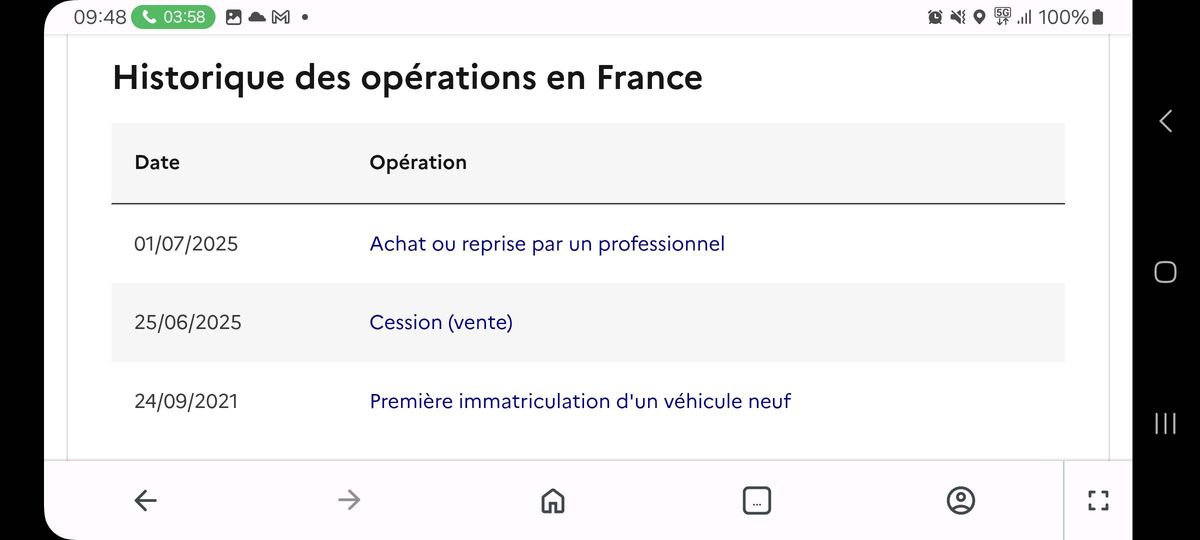The width and height of the screenshot is (1200, 540).
Task: Tap the alarm icon in status bar
Action: (x=935, y=17)
